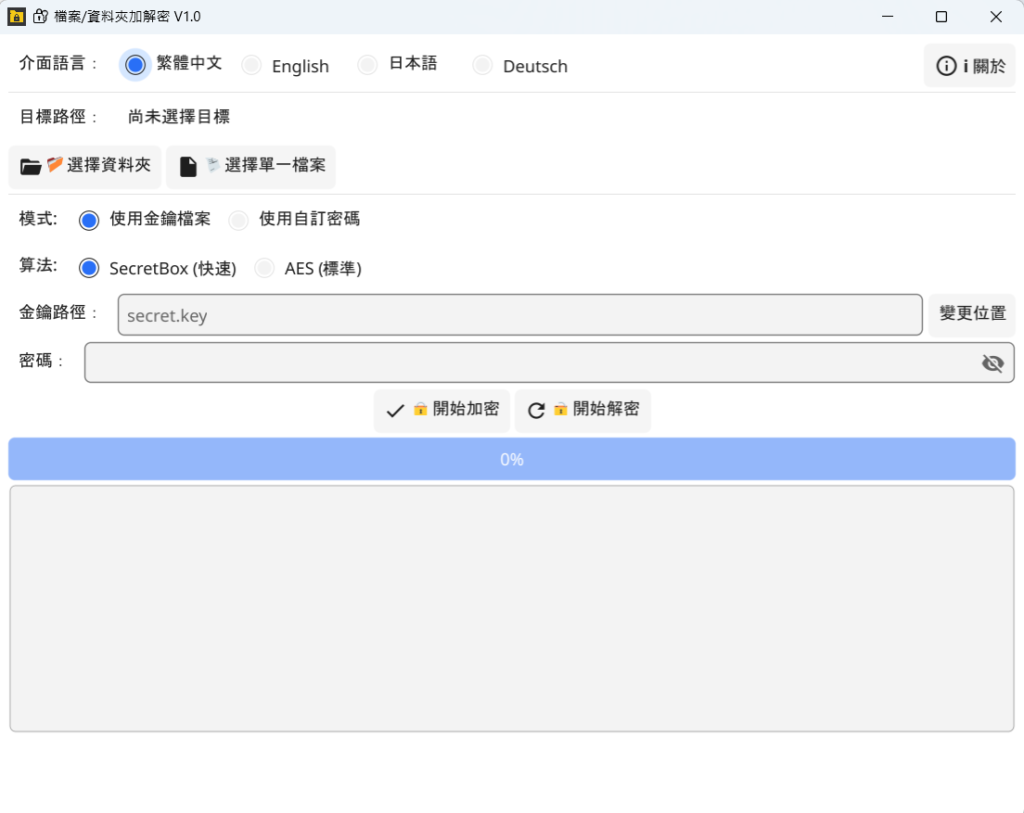Click the app lock icon in title bar
Viewport: 1024px width, 813px height.
(17, 16)
